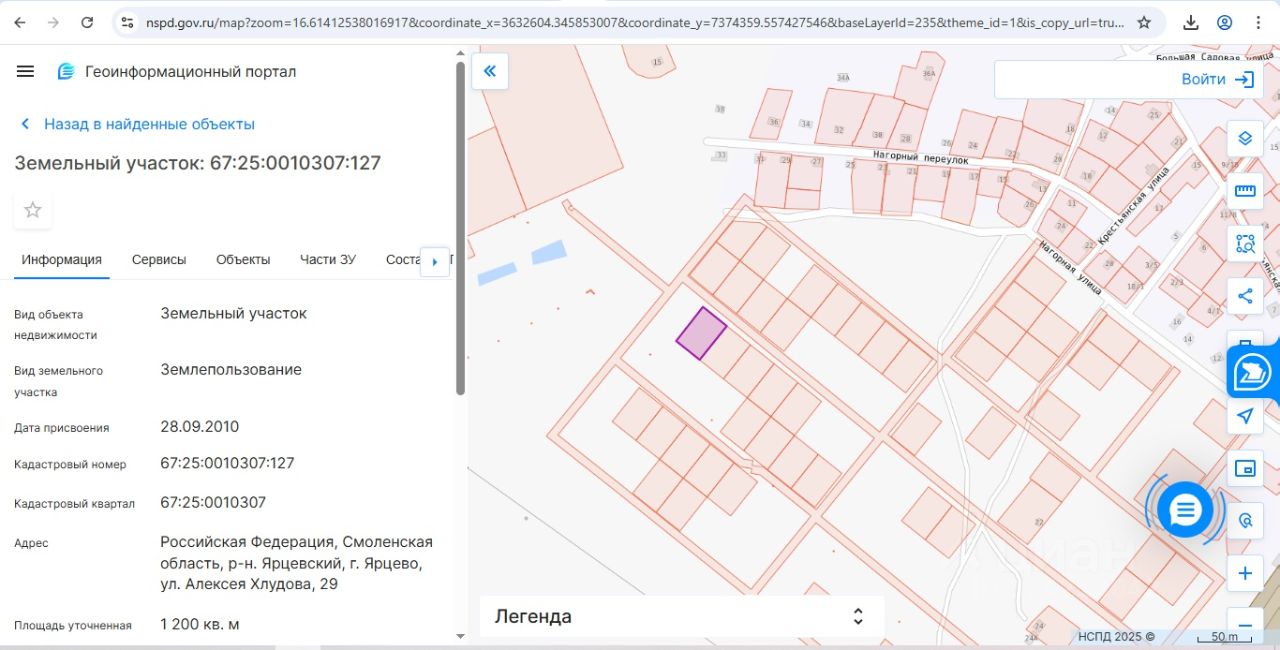Open browser three-dot menu
Image resolution: width=1280 pixels, height=650 pixels.
click(x=1258, y=22)
